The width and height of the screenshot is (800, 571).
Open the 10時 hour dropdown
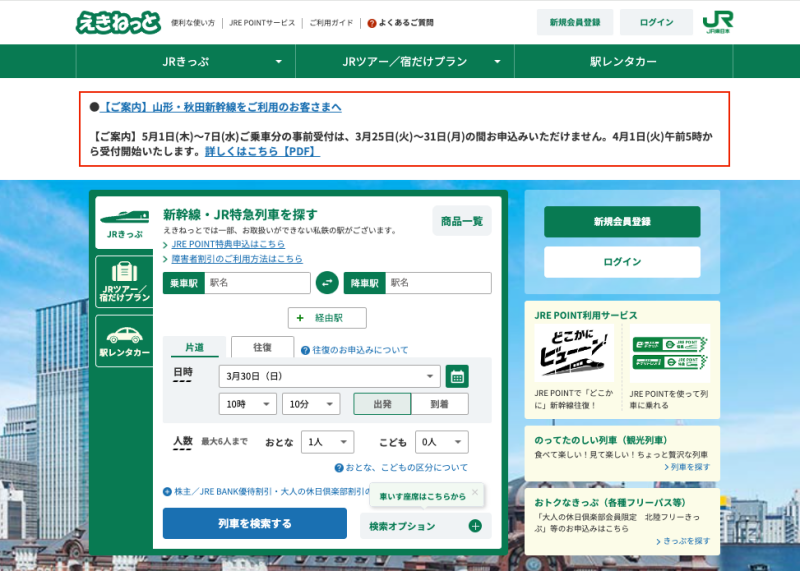point(248,404)
